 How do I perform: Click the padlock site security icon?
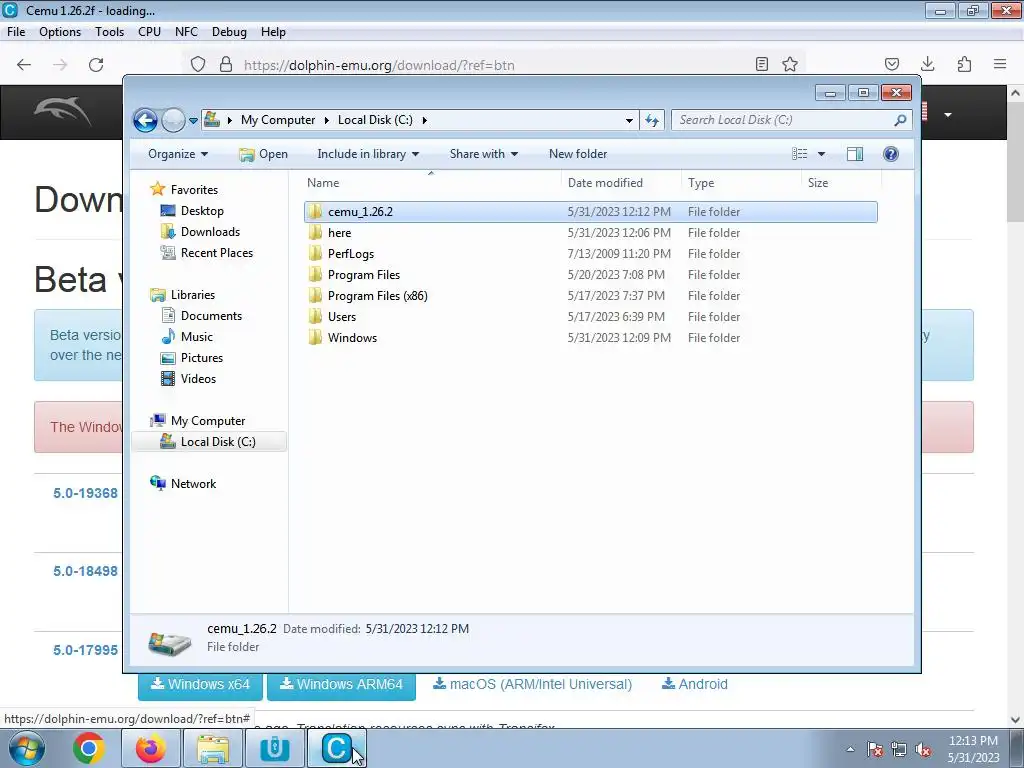(226, 65)
